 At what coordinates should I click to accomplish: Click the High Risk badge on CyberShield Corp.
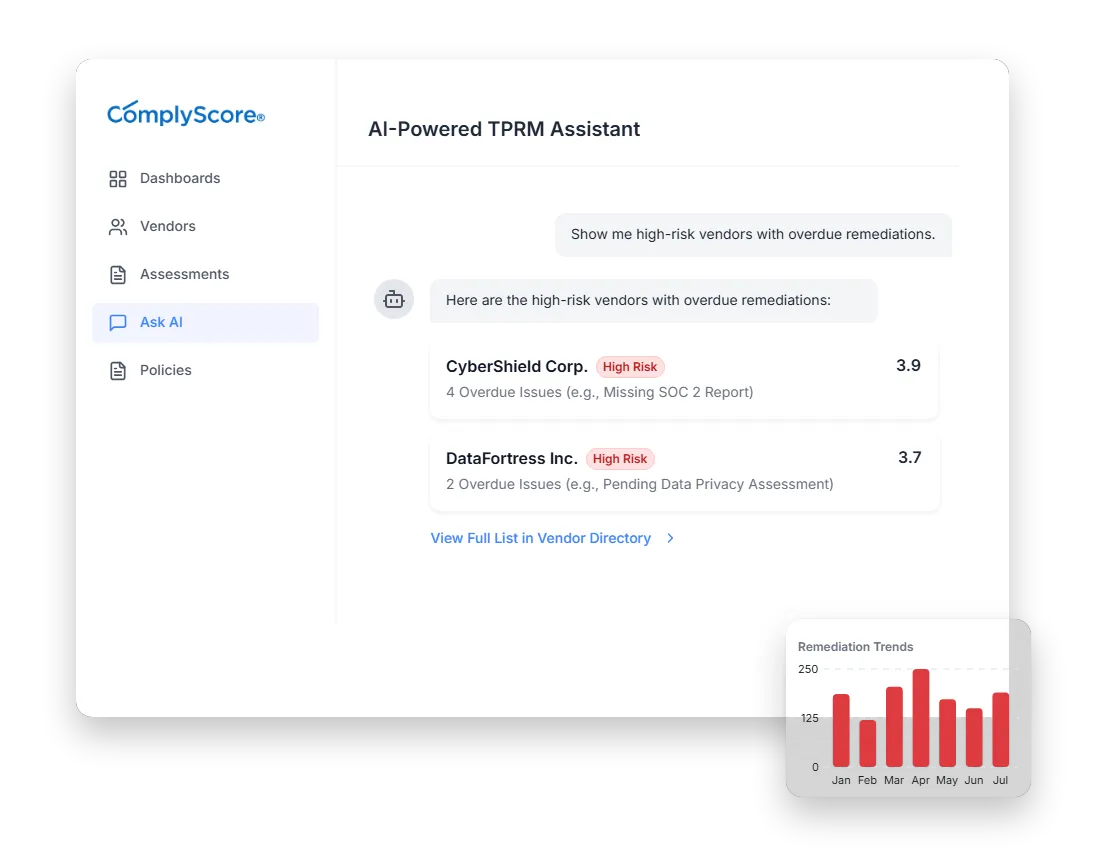[630, 366]
